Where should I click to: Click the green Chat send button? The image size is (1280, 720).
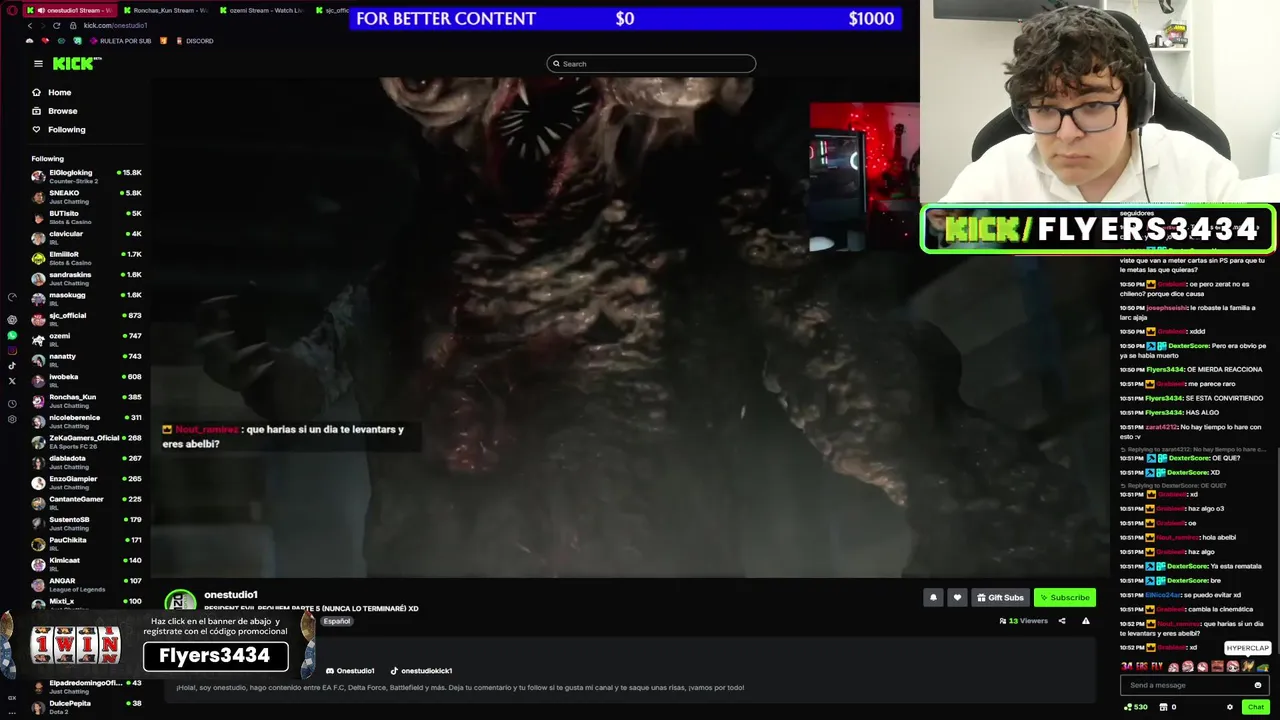[1256, 707]
